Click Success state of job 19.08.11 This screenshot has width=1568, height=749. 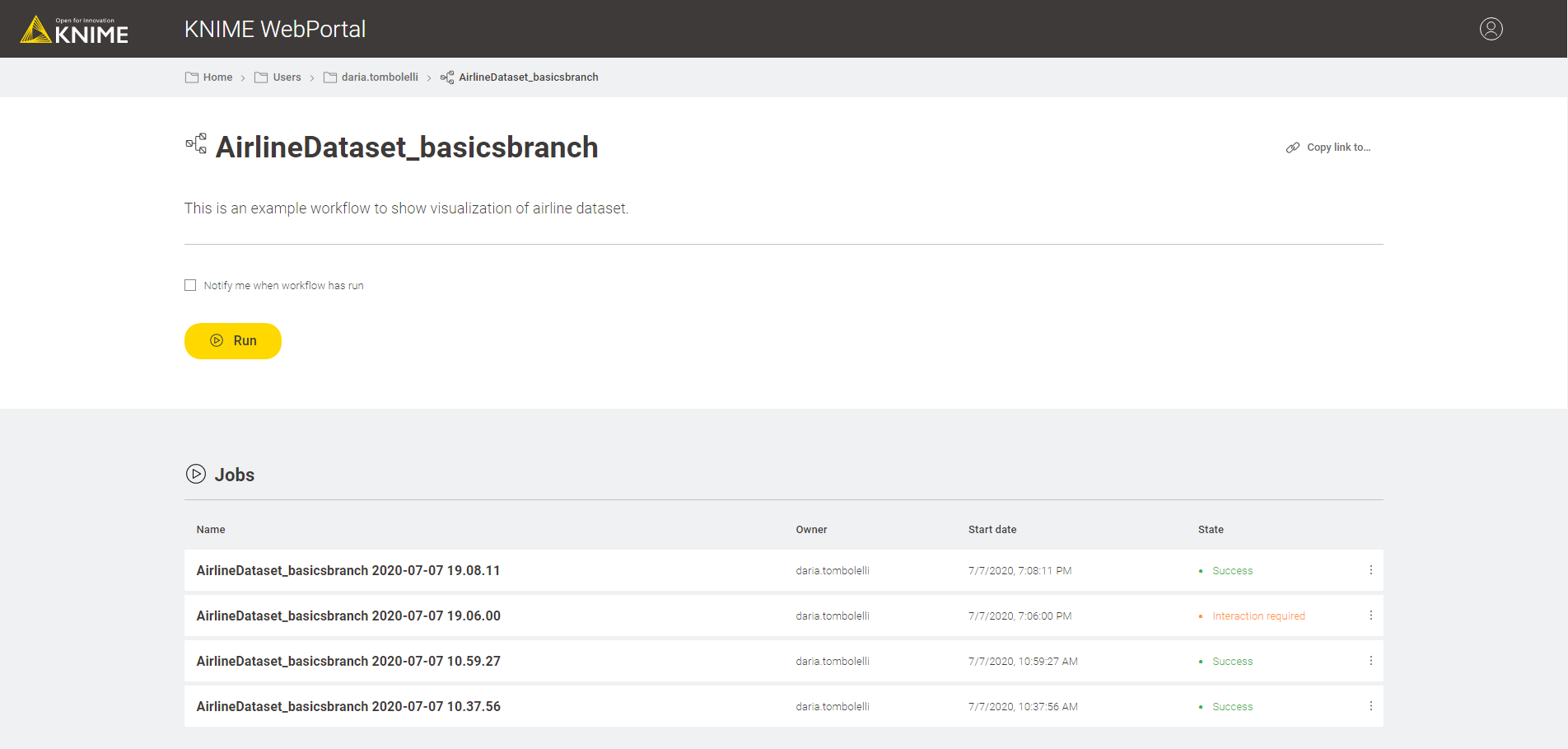pyautogui.click(x=1232, y=571)
